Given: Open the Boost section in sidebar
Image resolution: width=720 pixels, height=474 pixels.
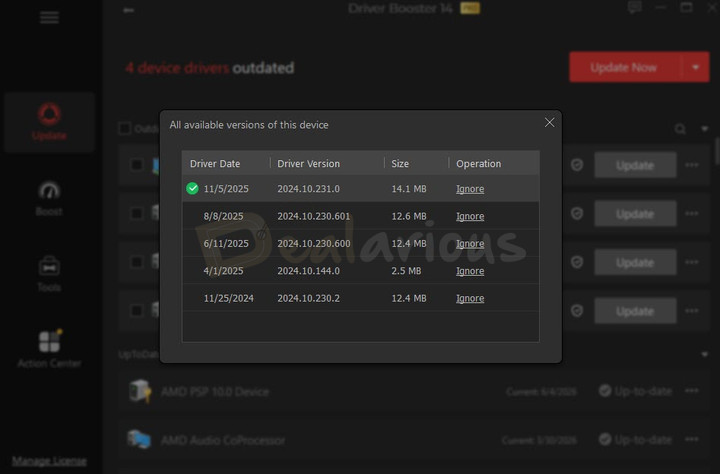Looking at the screenshot, I should (49, 199).
